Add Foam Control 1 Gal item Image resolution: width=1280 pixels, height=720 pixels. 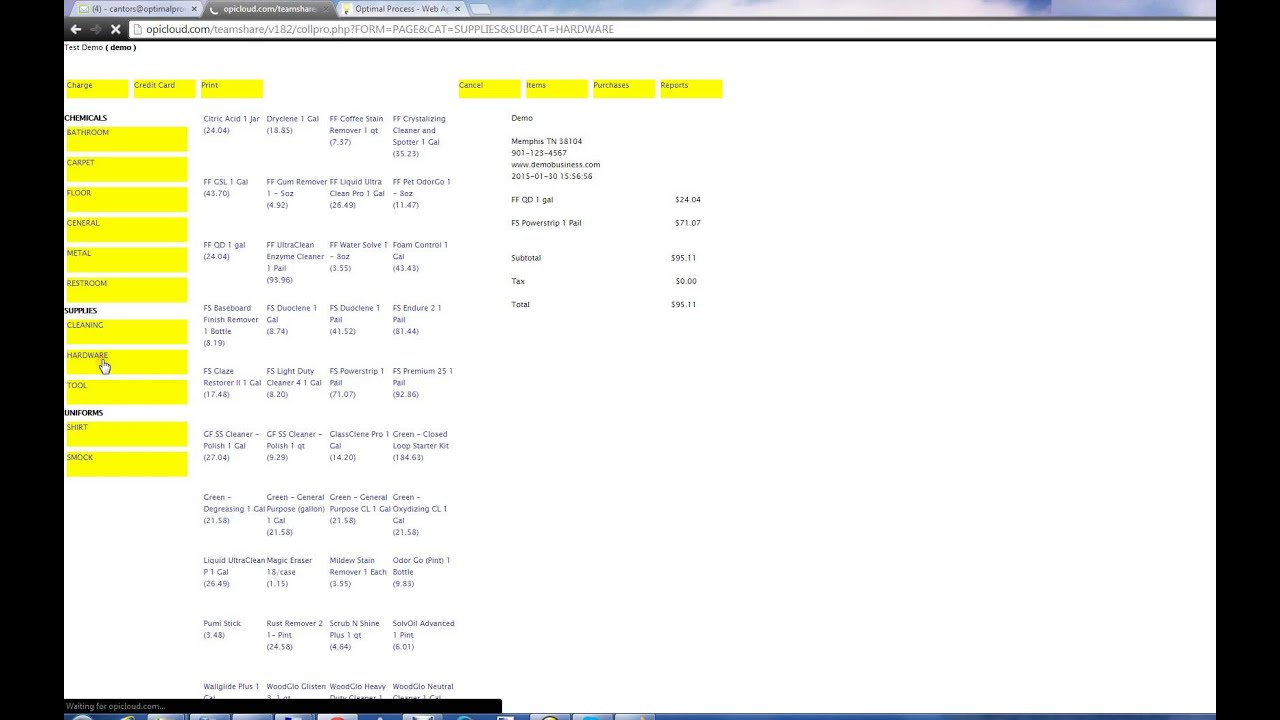point(420,256)
